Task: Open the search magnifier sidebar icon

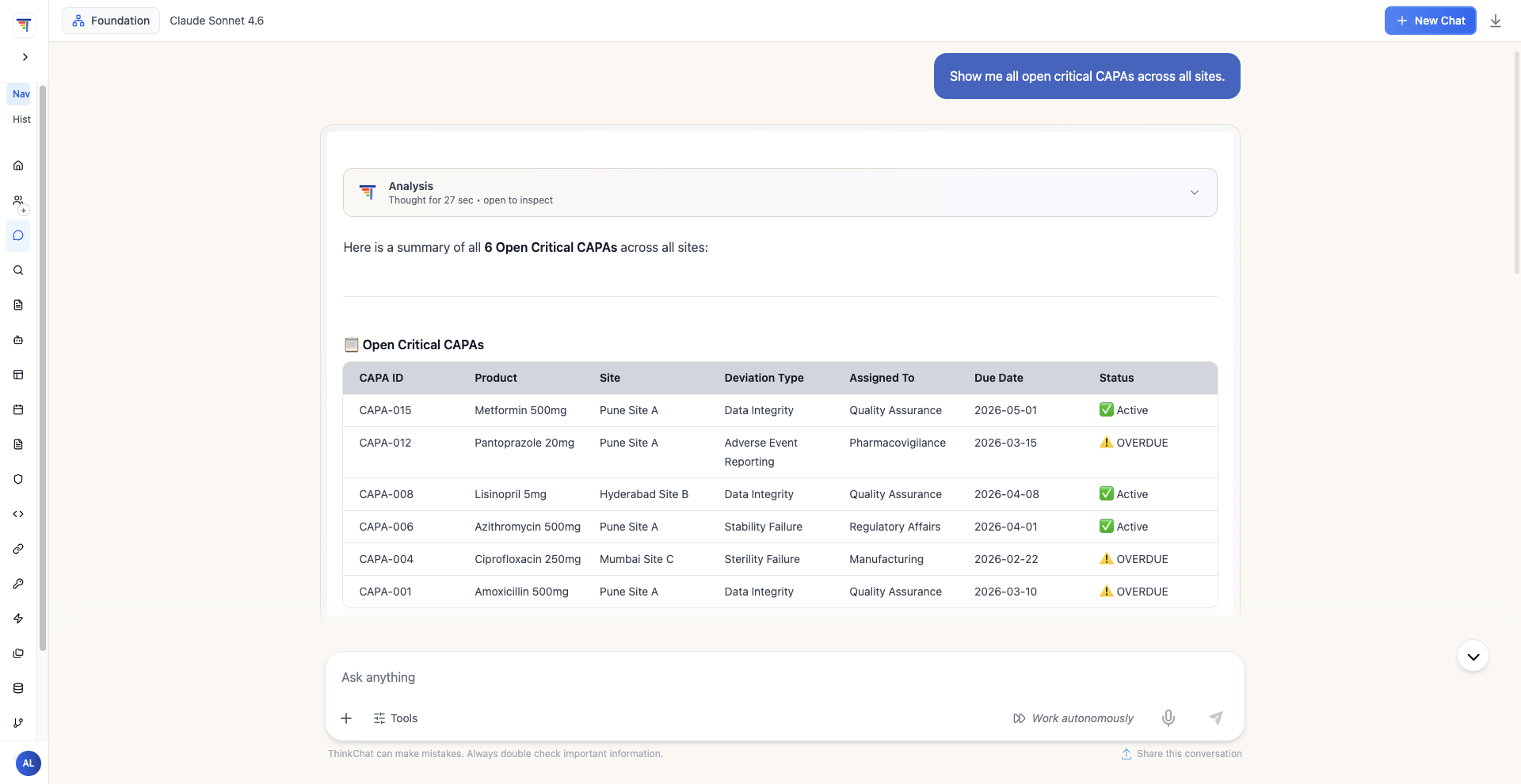Action: 18,270
